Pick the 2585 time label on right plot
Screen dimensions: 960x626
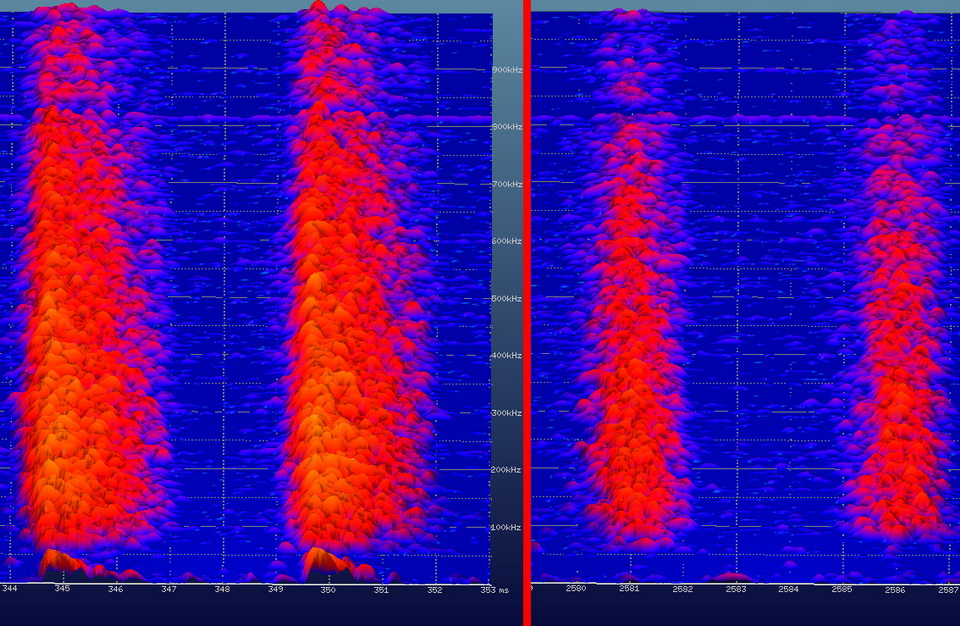coord(842,589)
